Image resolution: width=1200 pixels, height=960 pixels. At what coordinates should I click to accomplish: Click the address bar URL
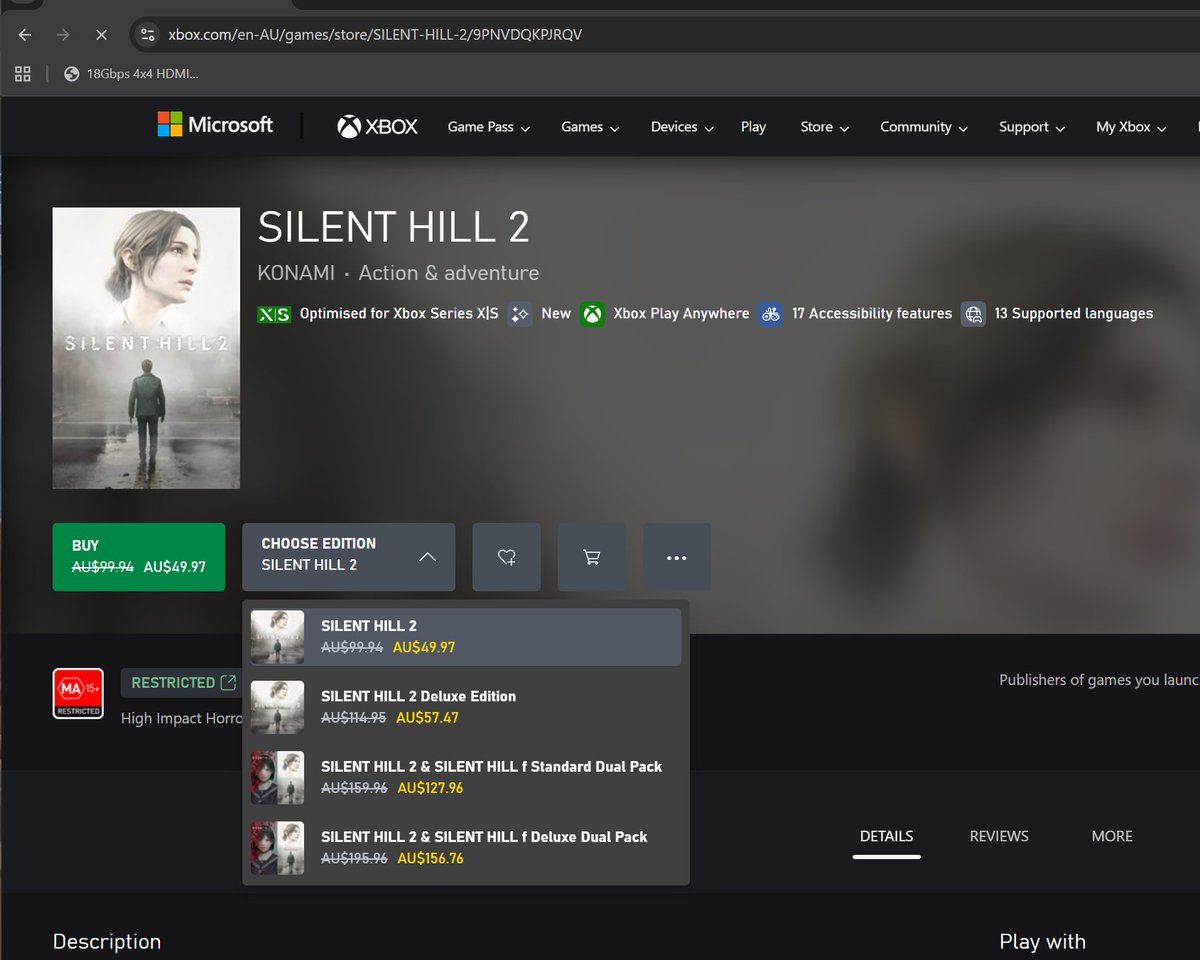click(375, 34)
